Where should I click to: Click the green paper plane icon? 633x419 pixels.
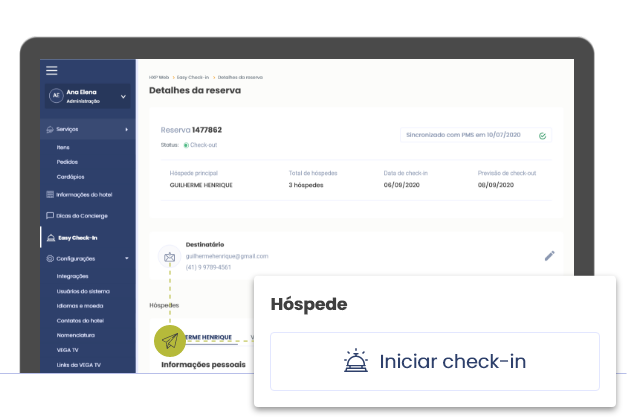click(170, 340)
